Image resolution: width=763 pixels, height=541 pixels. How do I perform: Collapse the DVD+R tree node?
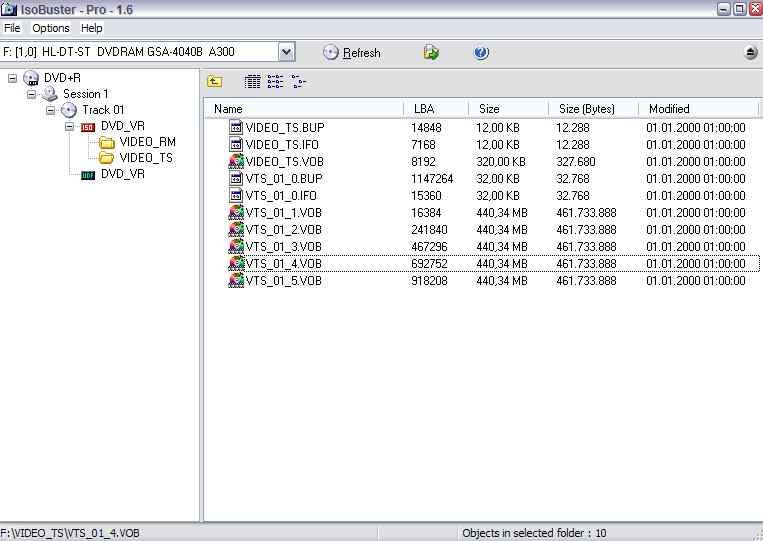[x=13, y=78]
